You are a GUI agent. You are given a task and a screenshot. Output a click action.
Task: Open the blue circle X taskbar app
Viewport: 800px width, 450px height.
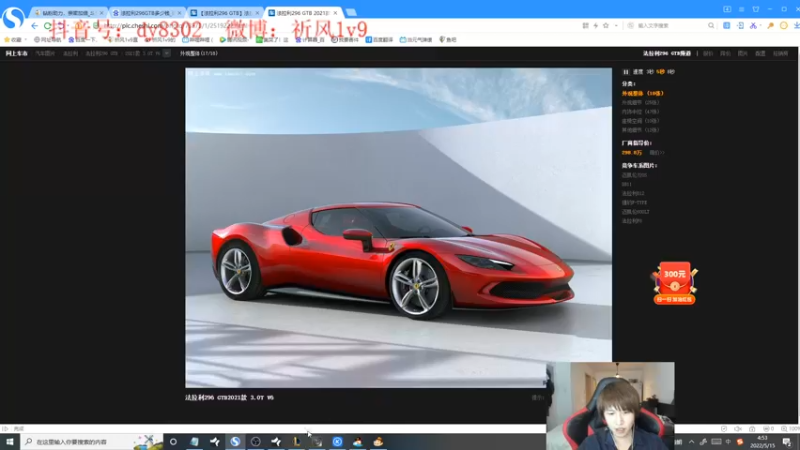coord(337,442)
